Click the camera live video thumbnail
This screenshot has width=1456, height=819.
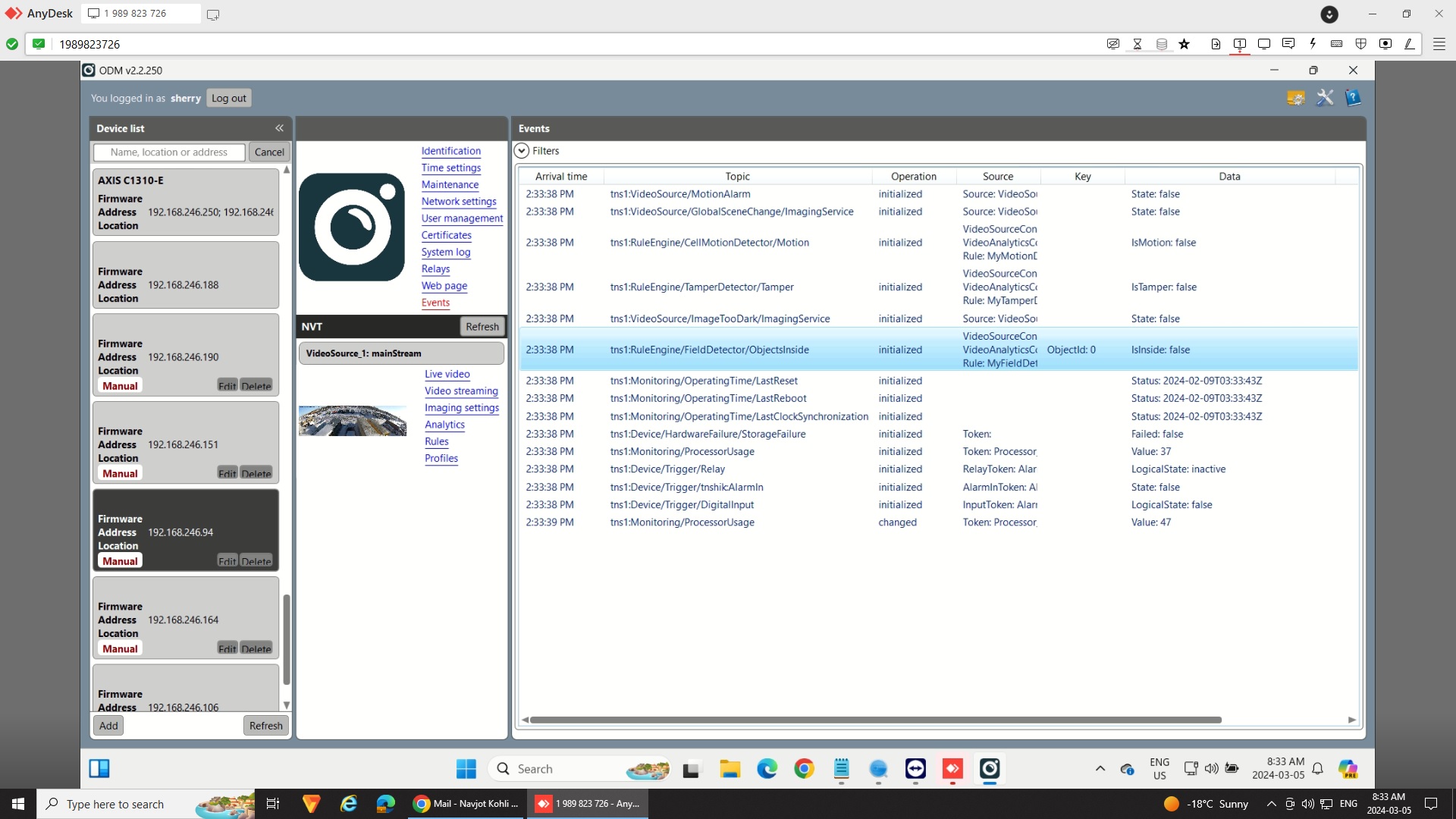tap(353, 420)
